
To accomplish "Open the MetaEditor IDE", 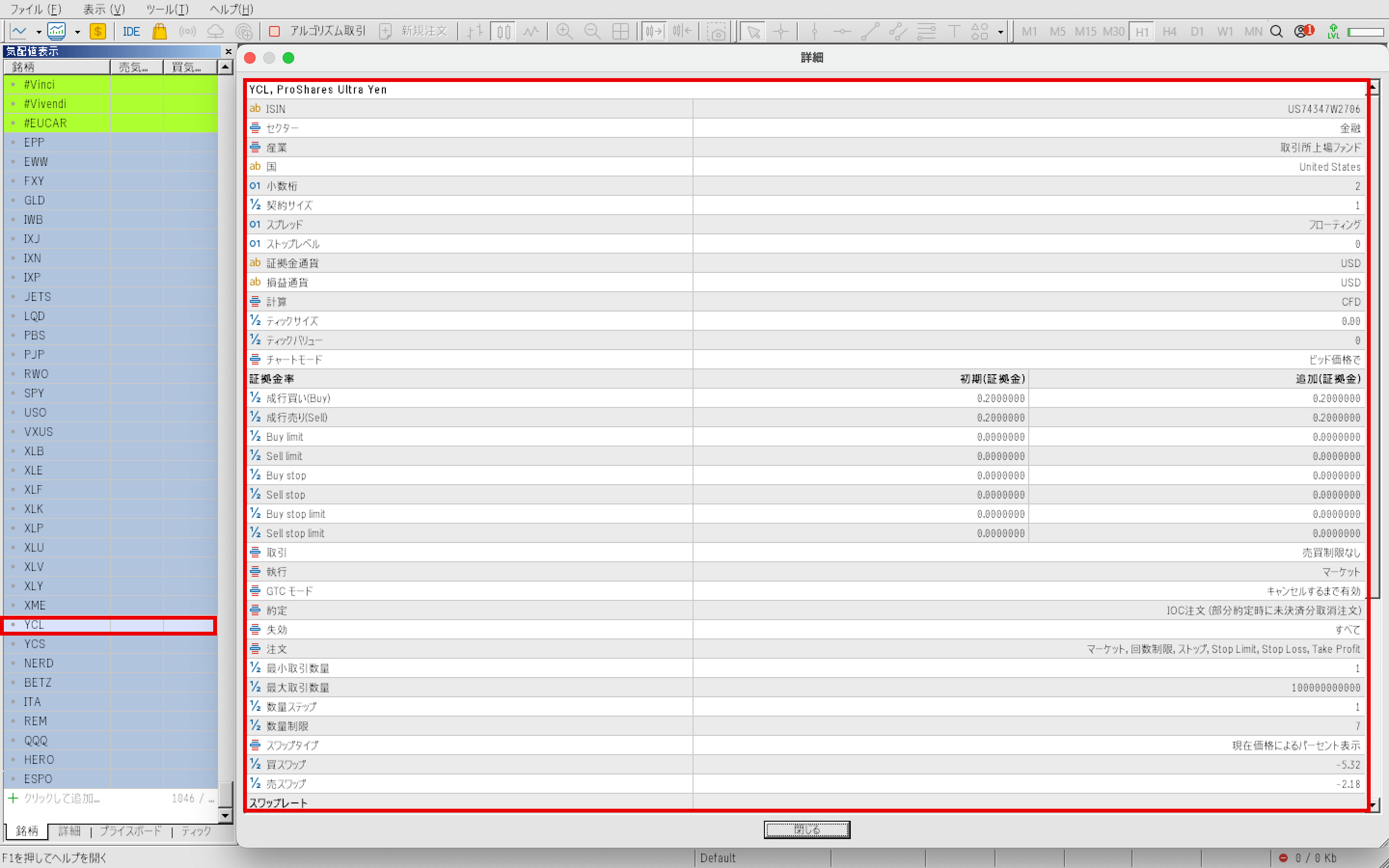I will (132, 31).
